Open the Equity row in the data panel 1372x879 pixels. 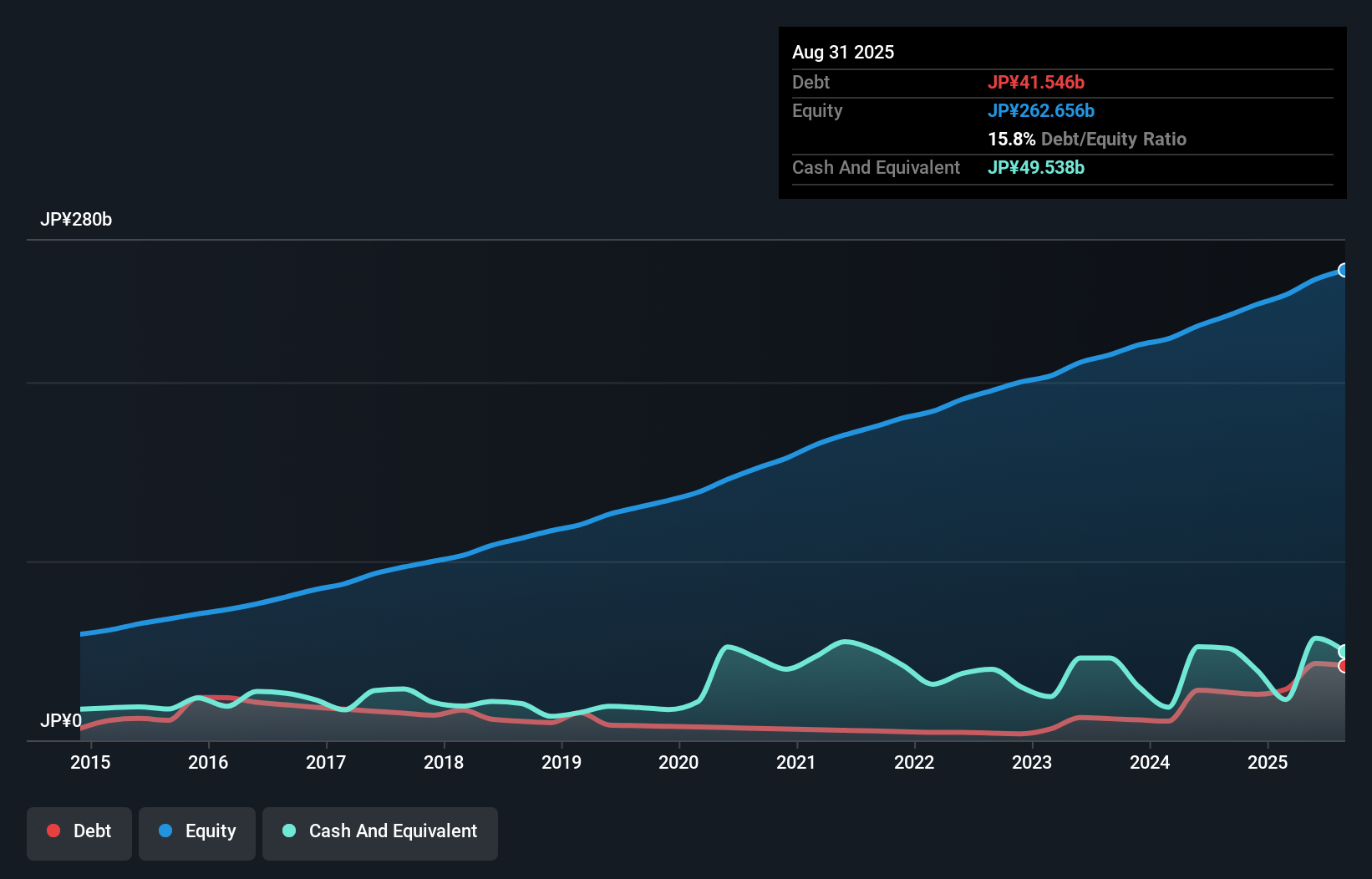coord(817,110)
